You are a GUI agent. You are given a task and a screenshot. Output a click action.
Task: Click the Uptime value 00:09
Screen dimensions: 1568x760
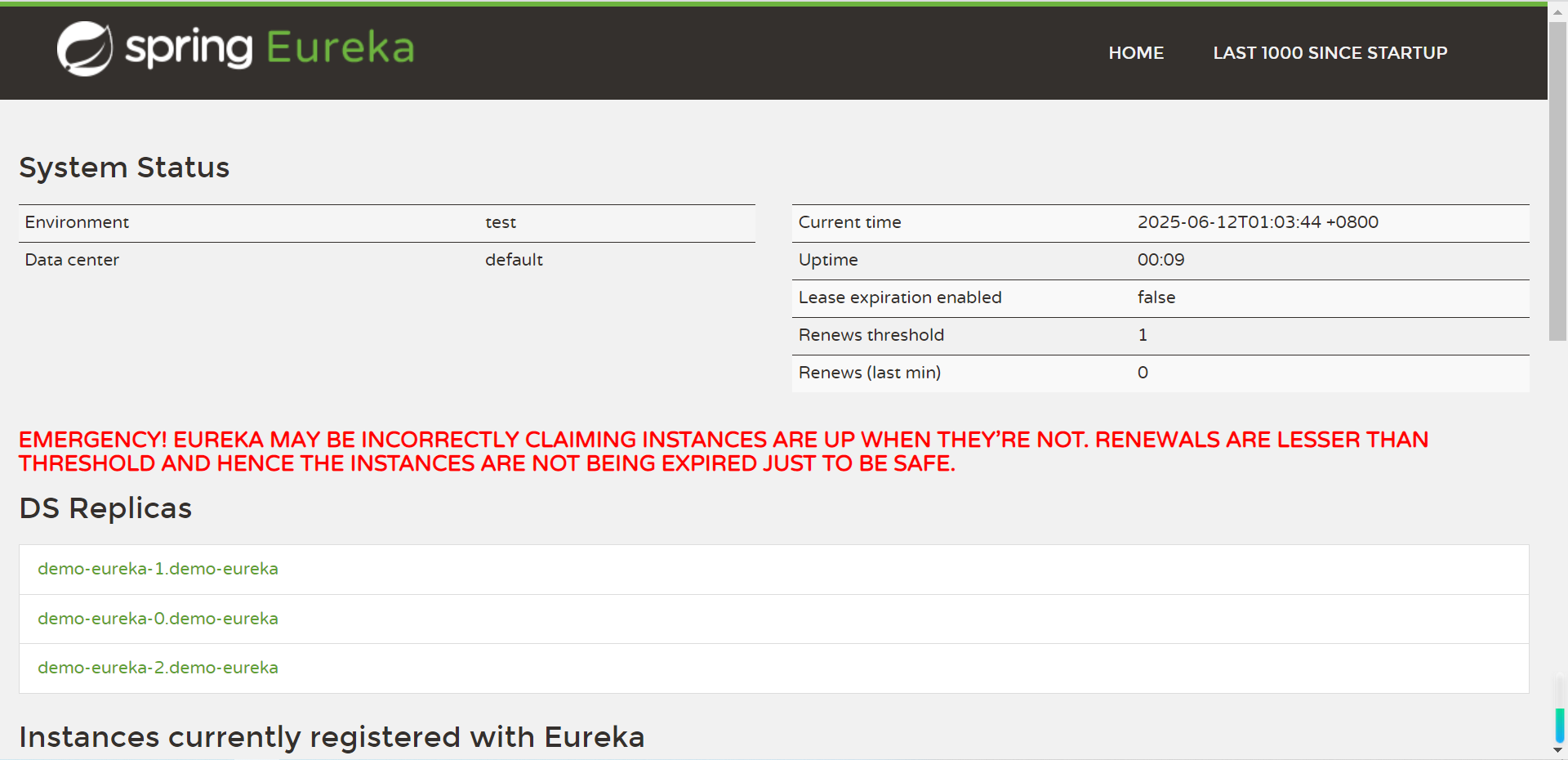point(1160,260)
